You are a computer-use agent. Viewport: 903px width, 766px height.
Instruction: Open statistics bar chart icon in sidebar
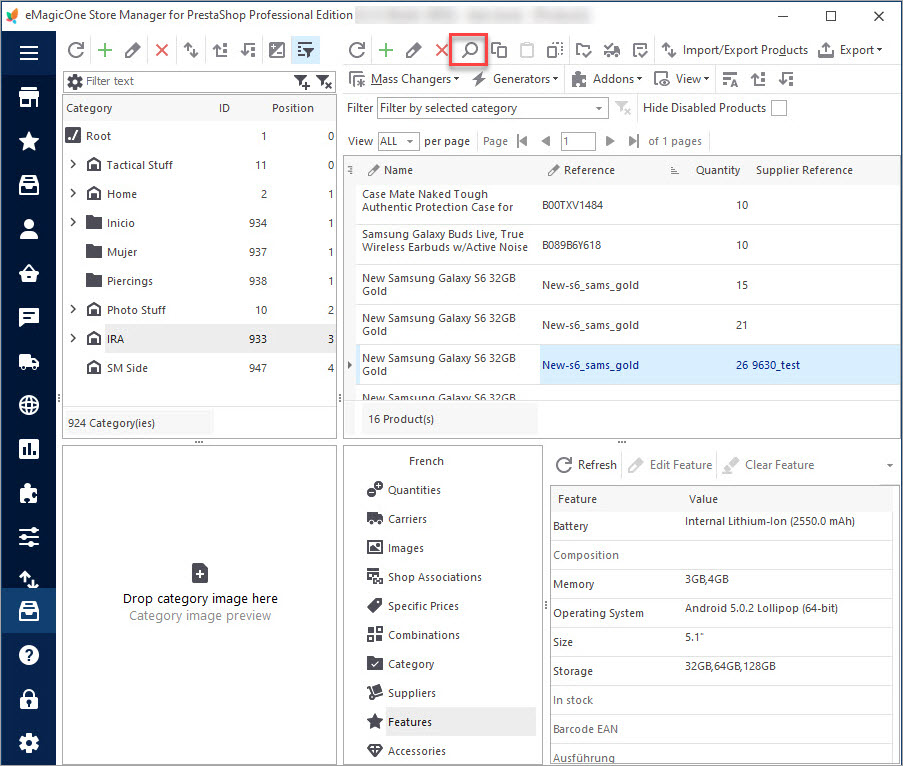[x=29, y=449]
